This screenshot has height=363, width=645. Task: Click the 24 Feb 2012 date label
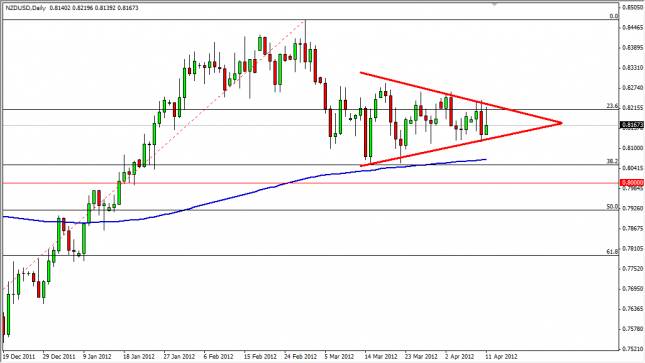tap(300, 356)
